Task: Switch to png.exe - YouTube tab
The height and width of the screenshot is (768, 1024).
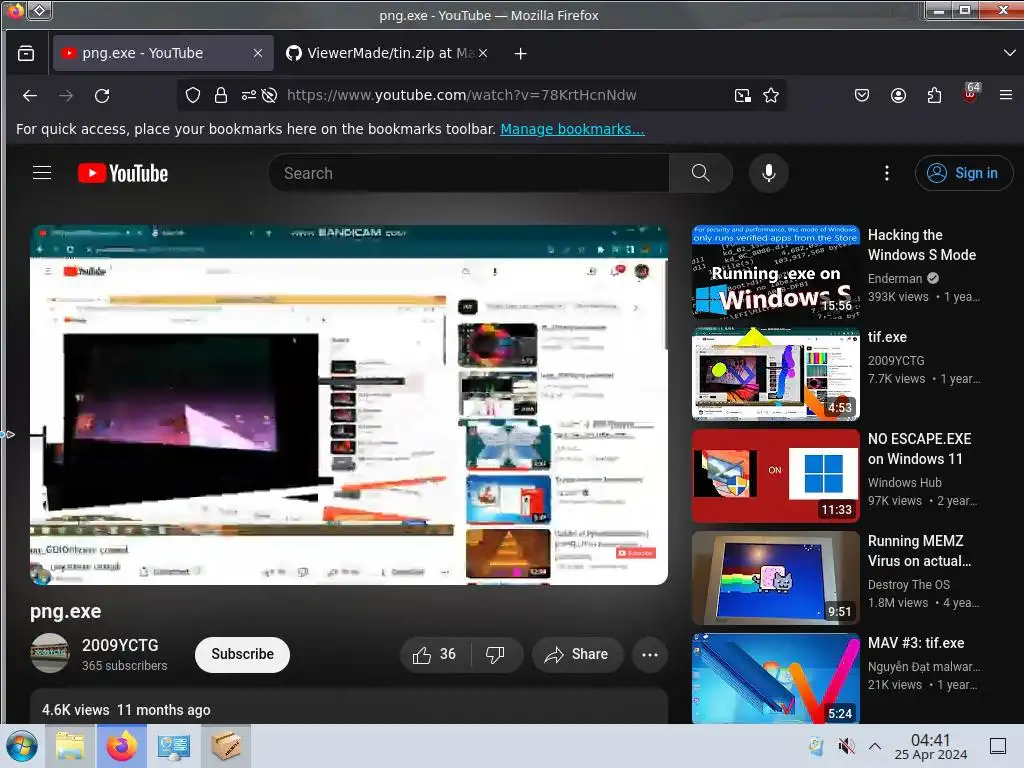Action: coord(163,54)
